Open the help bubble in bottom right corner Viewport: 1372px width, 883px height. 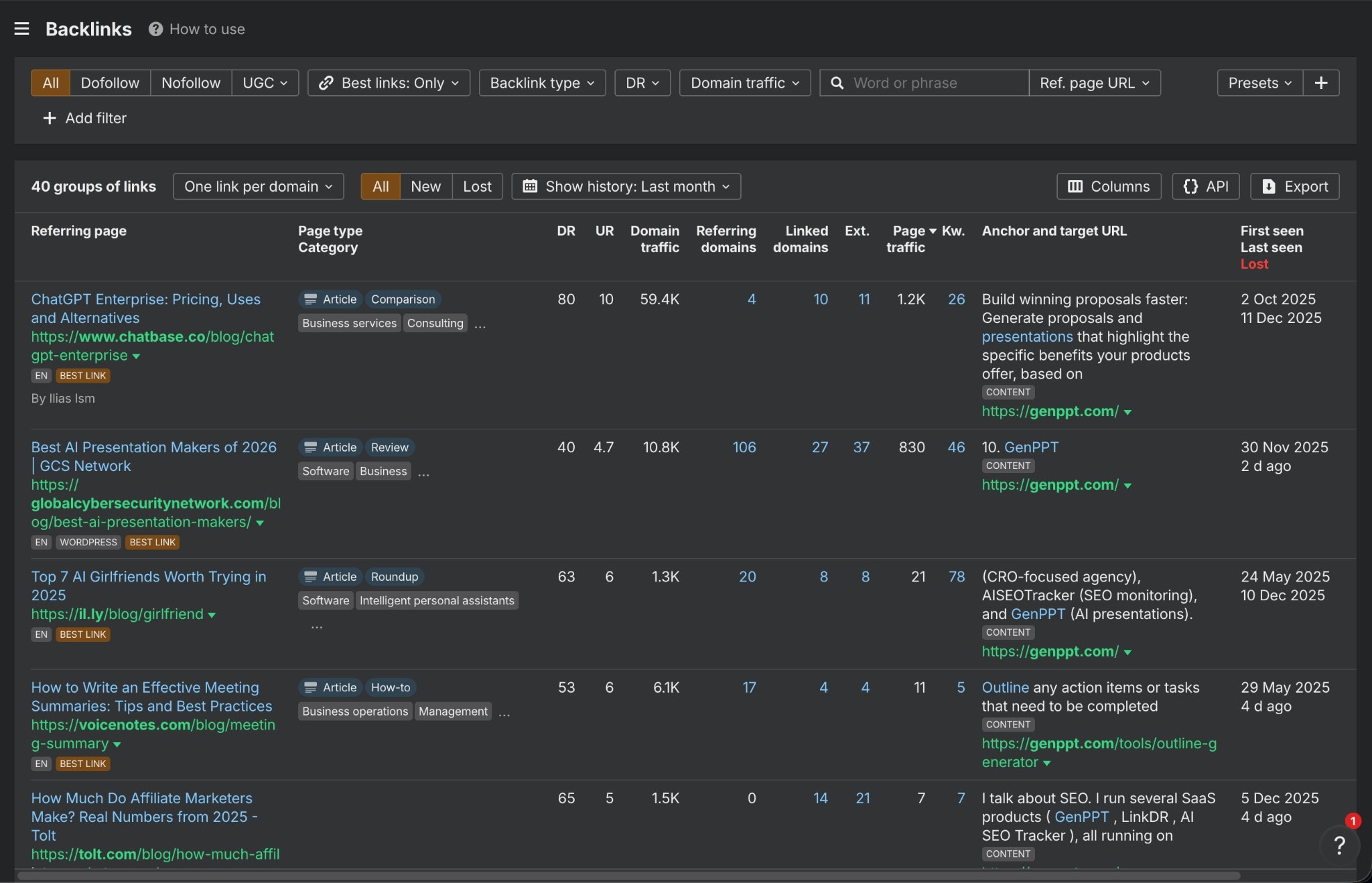pyautogui.click(x=1339, y=845)
